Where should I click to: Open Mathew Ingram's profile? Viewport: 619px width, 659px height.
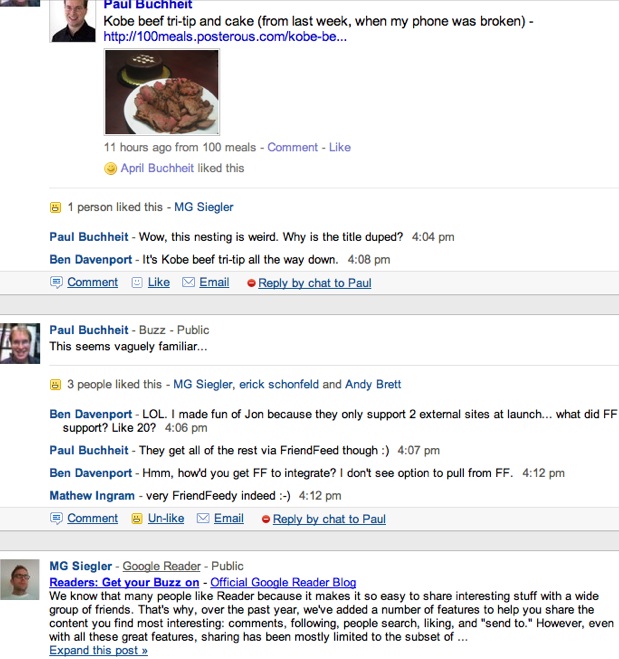click(x=92, y=494)
